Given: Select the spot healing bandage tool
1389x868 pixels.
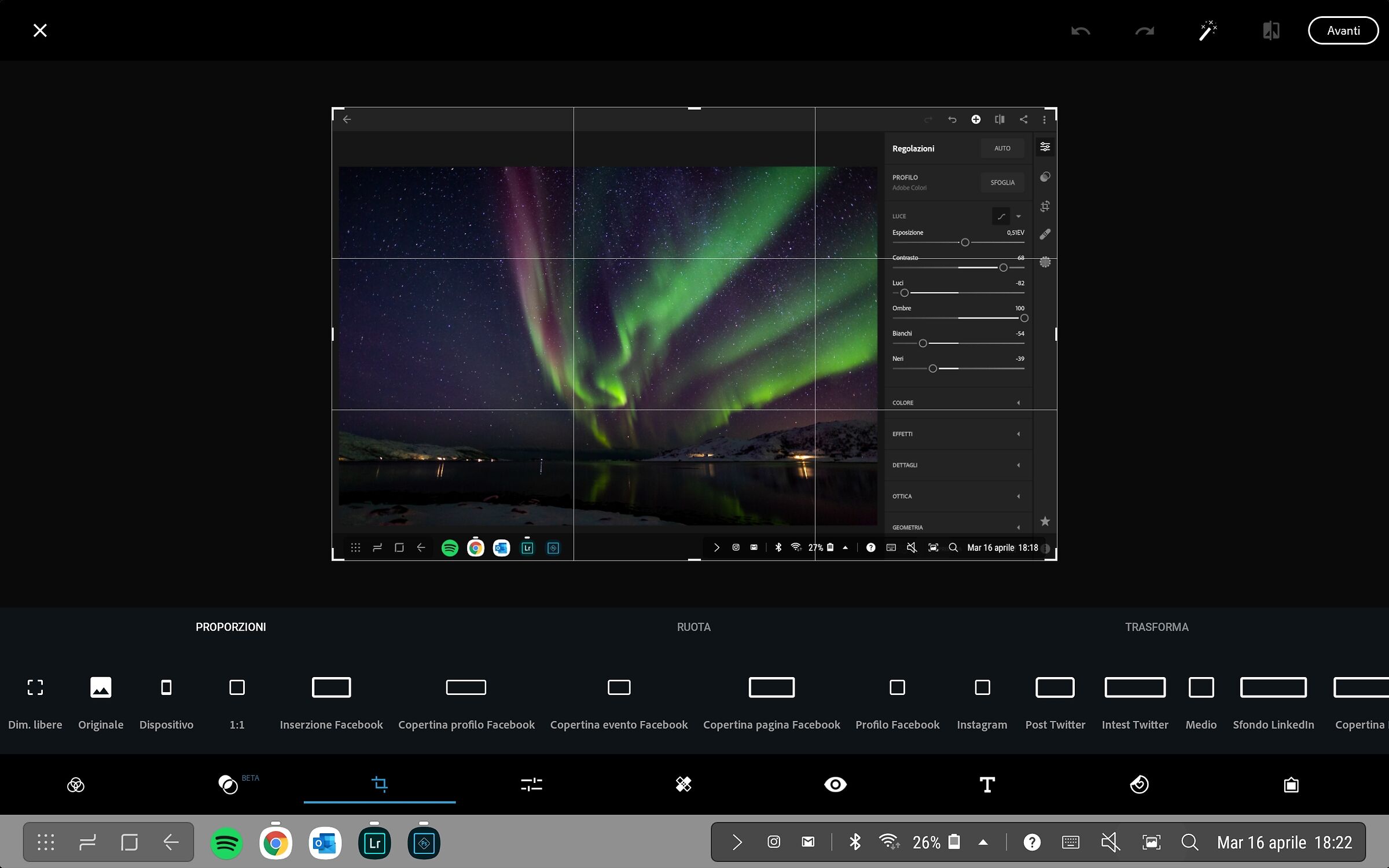Looking at the screenshot, I should coord(684,785).
